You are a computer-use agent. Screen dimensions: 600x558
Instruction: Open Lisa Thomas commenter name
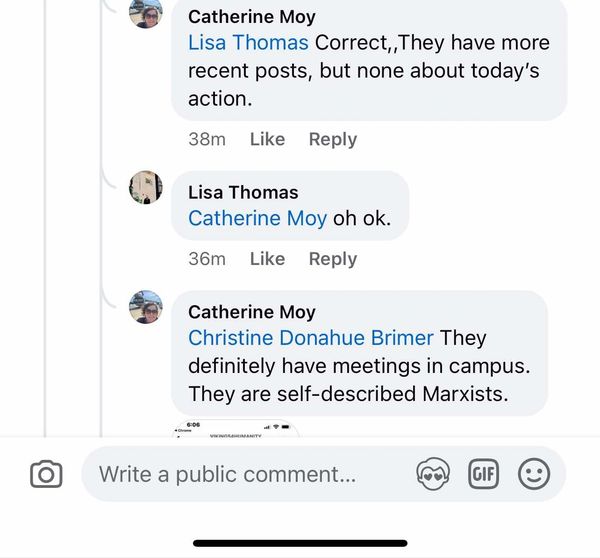pyautogui.click(x=243, y=192)
